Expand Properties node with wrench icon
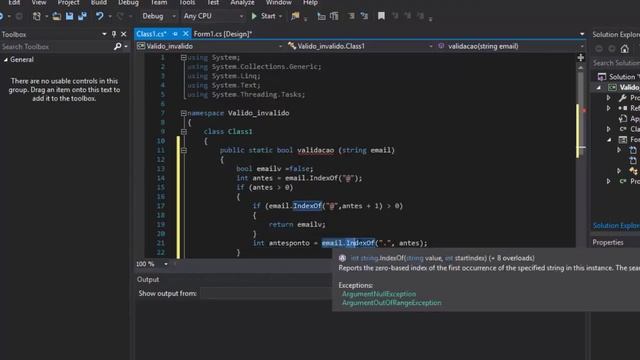The image size is (640, 360). point(609,98)
